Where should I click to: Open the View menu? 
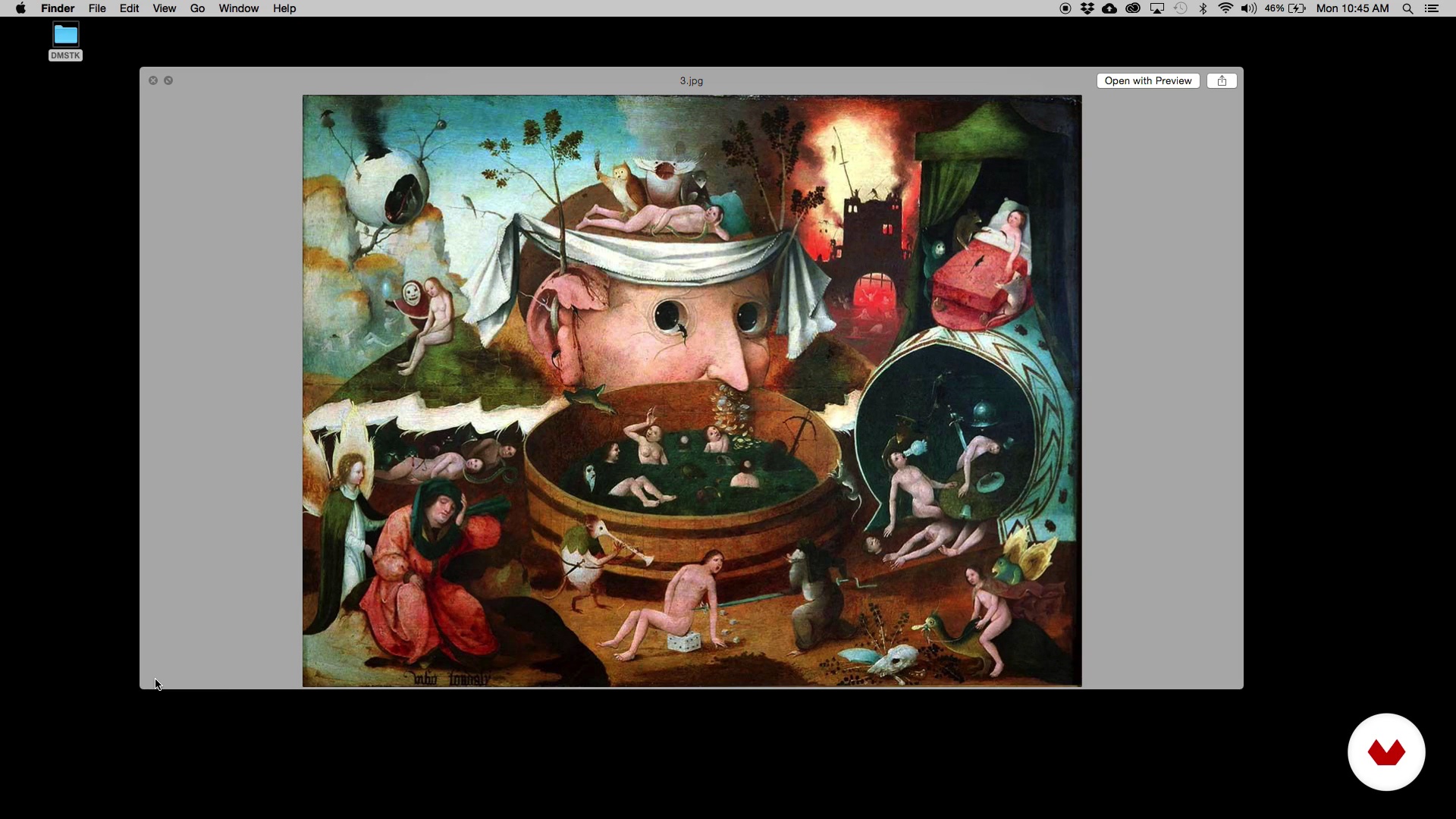pyautogui.click(x=164, y=8)
